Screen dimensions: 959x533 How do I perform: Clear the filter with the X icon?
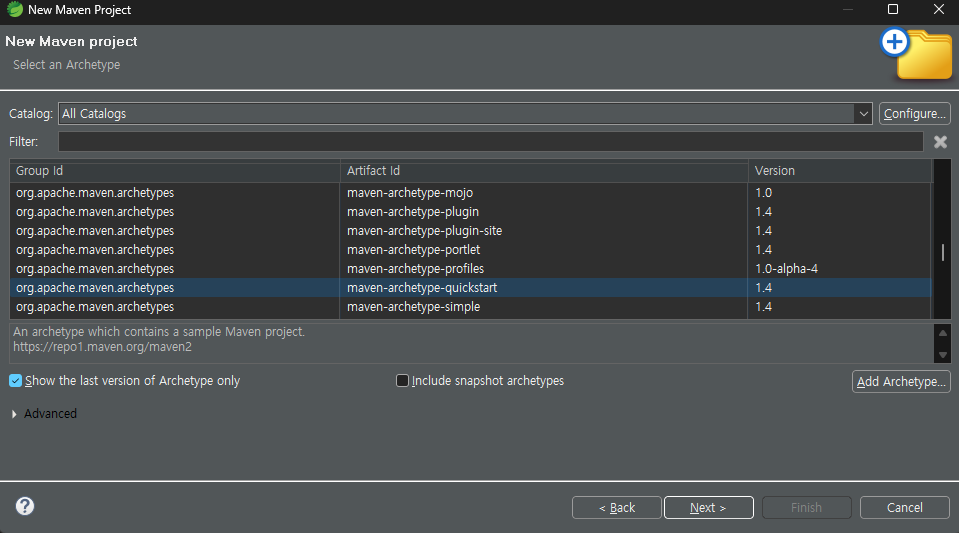(940, 142)
